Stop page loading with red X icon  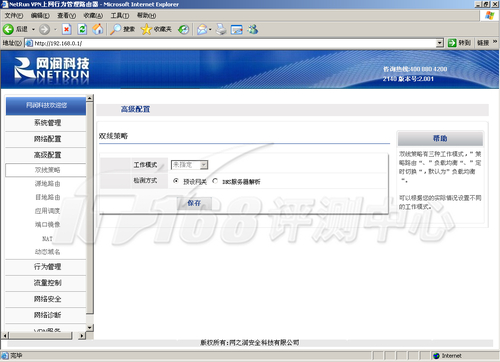[x=67, y=29]
